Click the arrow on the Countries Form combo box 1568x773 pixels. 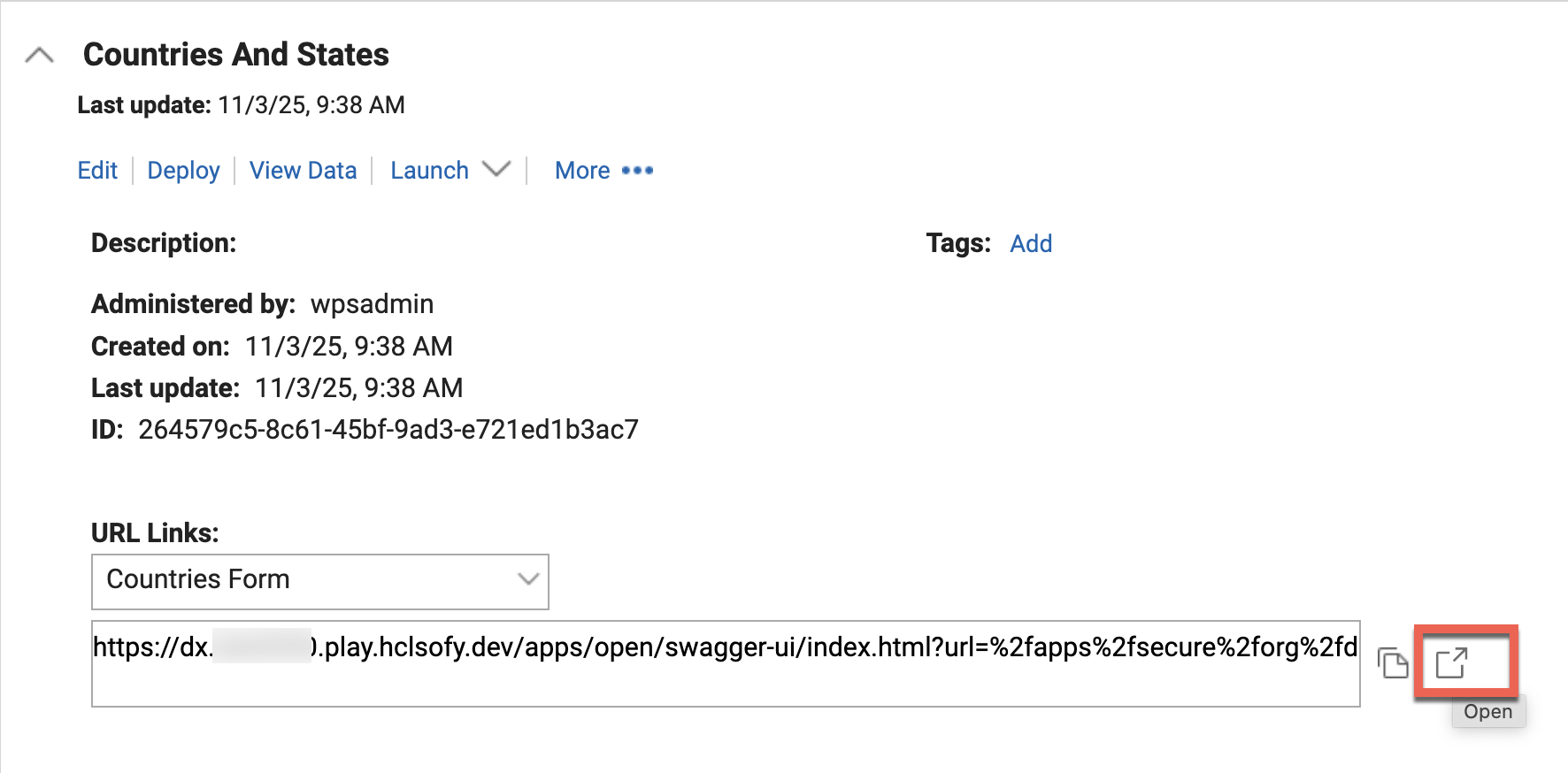(528, 580)
